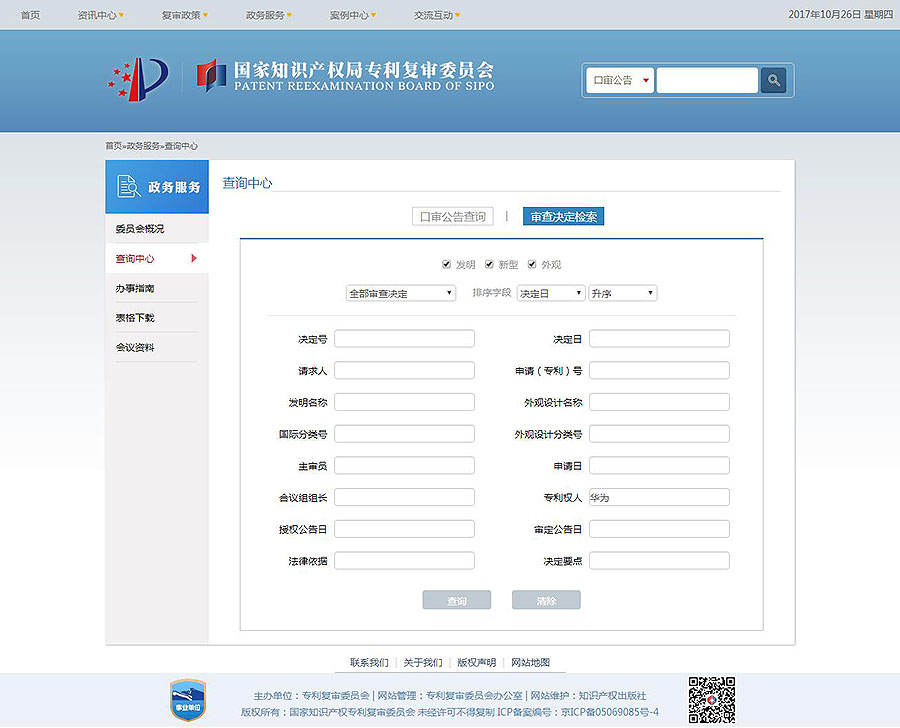Focus the 外观设计名称 input field
Viewport: 900px width, 728px height.
(660, 402)
